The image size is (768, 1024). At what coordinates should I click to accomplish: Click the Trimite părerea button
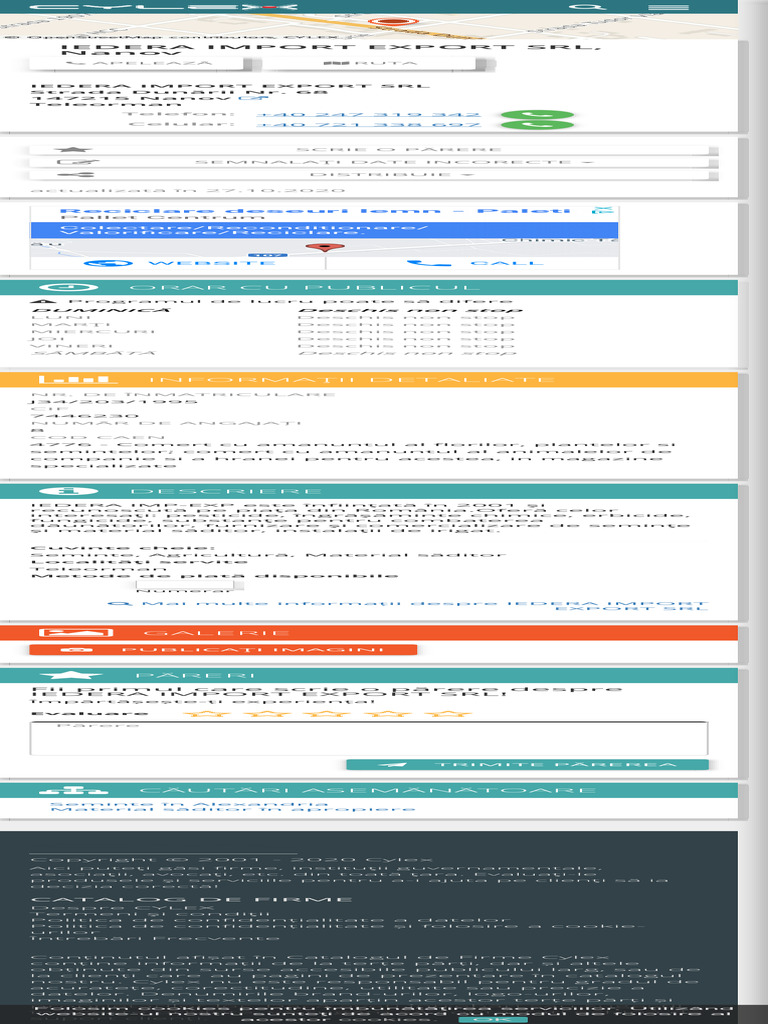pos(527,765)
